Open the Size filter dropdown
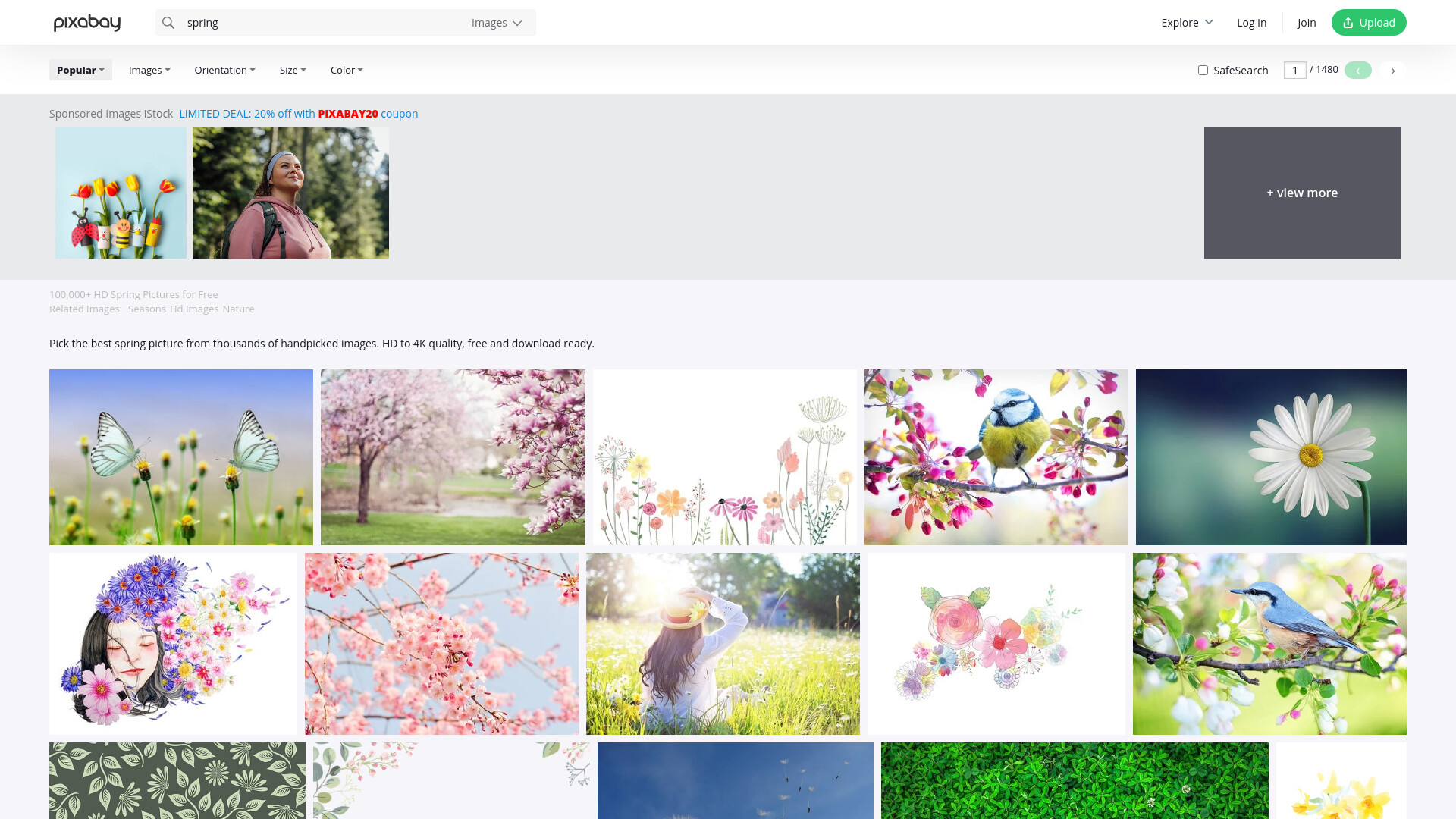The image size is (1456, 819). 293,70
